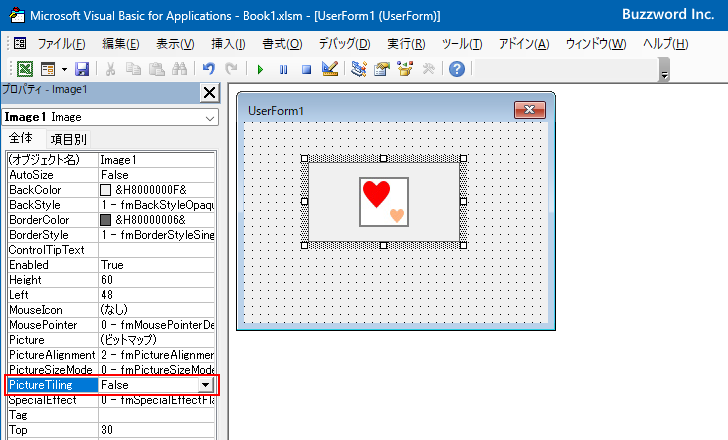Switch to the 全体 tab
This screenshot has height=440, width=728.
[x=21, y=138]
